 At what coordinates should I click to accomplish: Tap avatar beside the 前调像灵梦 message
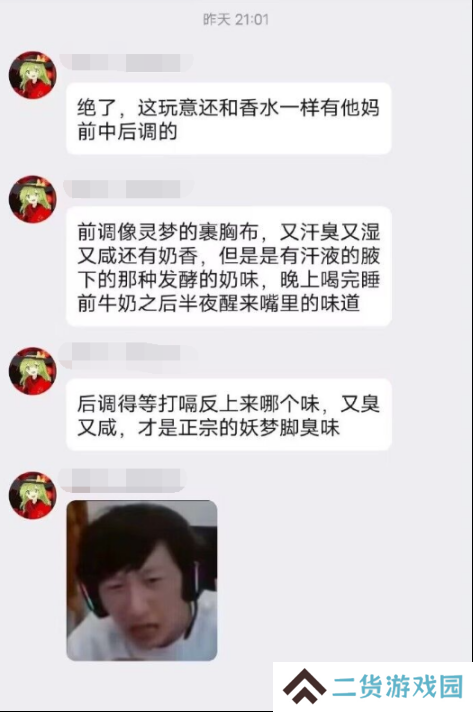click(33, 199)
